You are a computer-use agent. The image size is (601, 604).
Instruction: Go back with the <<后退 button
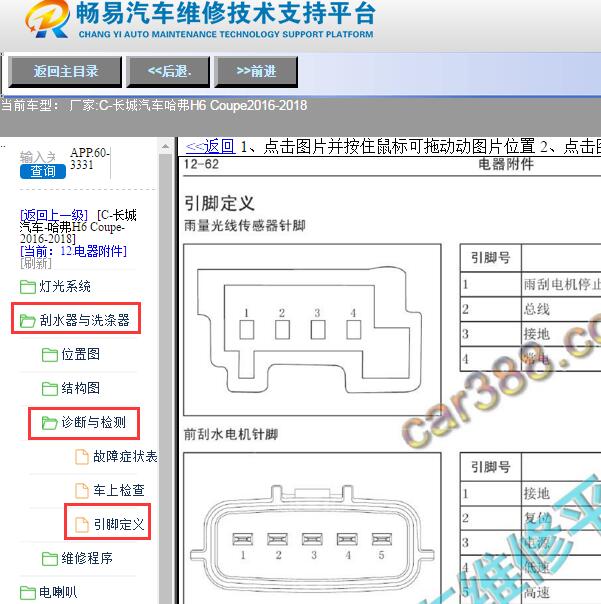coord(168,72)
